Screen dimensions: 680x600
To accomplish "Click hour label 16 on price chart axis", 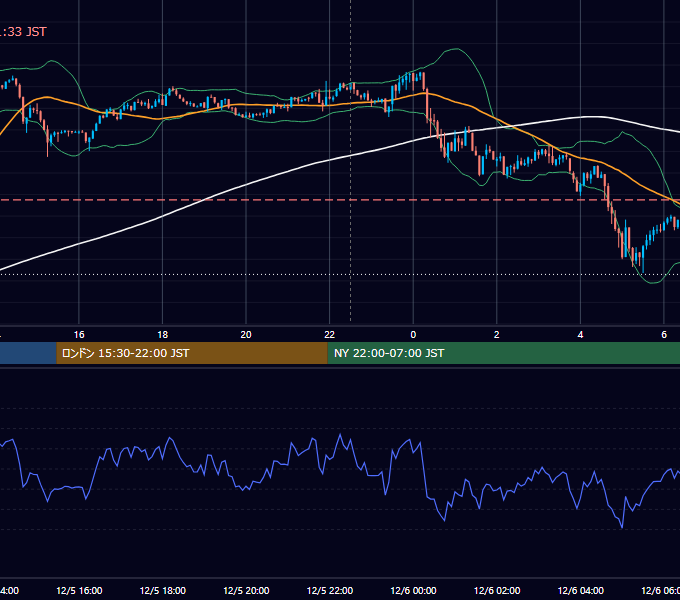I will pos(79,335).
